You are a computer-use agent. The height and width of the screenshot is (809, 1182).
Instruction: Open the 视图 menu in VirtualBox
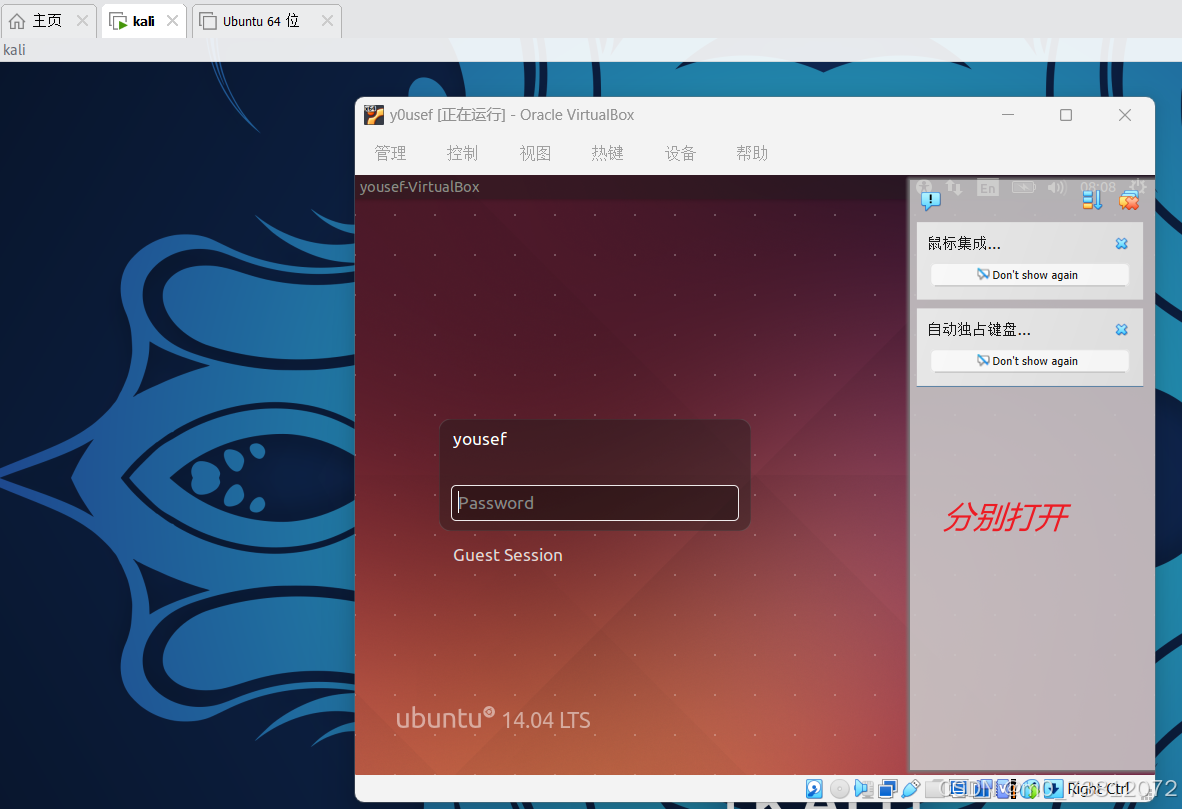[535, 153]
